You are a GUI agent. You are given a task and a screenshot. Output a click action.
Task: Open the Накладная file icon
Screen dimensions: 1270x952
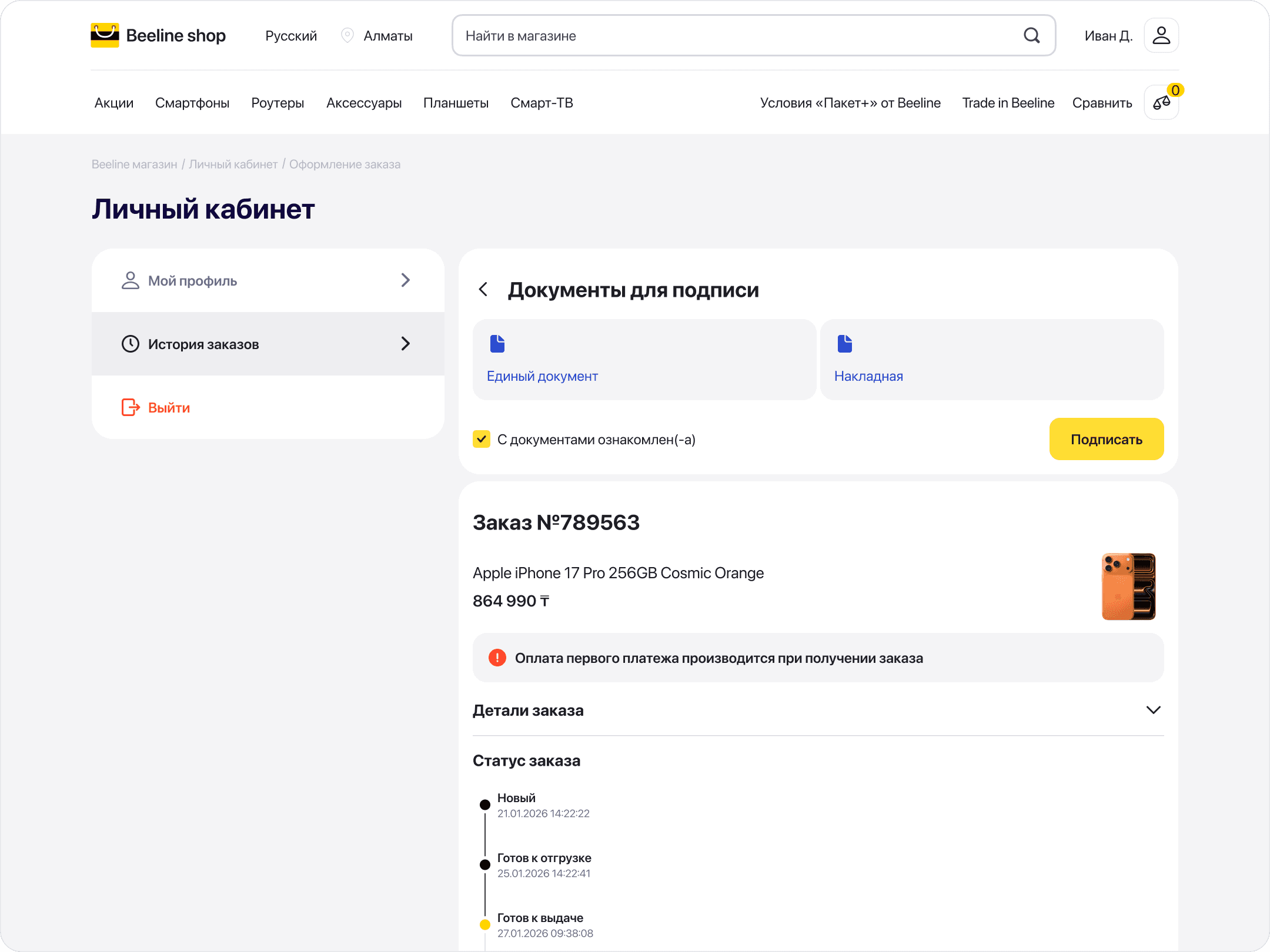click(x=845, y=344)
